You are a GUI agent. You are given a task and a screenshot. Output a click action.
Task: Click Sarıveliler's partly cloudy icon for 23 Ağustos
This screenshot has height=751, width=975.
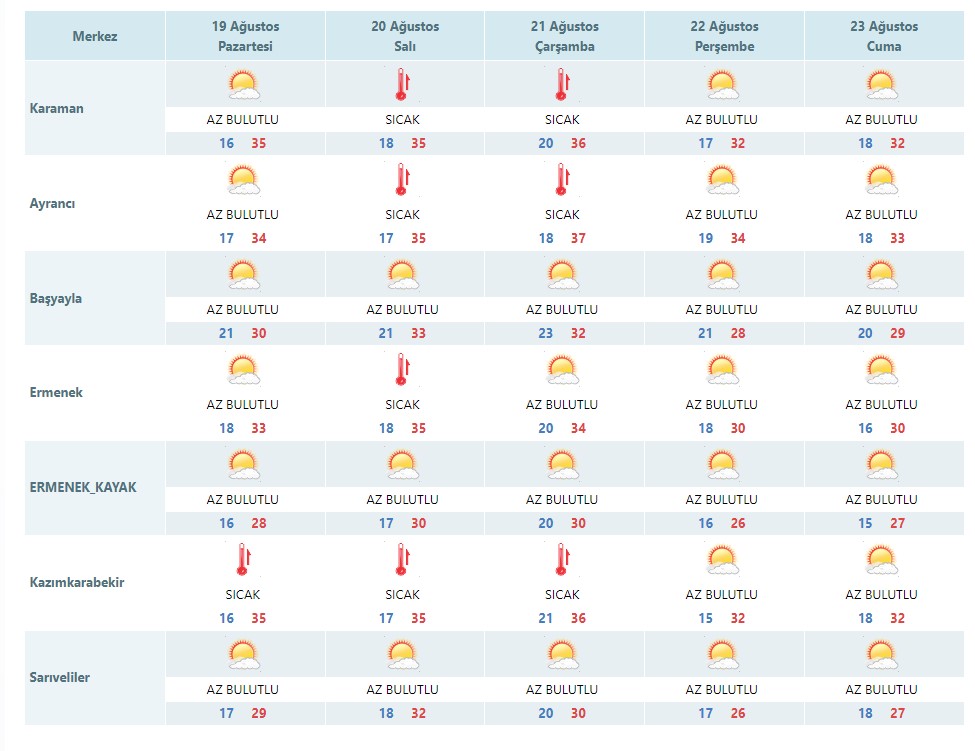click(x=882, y=655)
